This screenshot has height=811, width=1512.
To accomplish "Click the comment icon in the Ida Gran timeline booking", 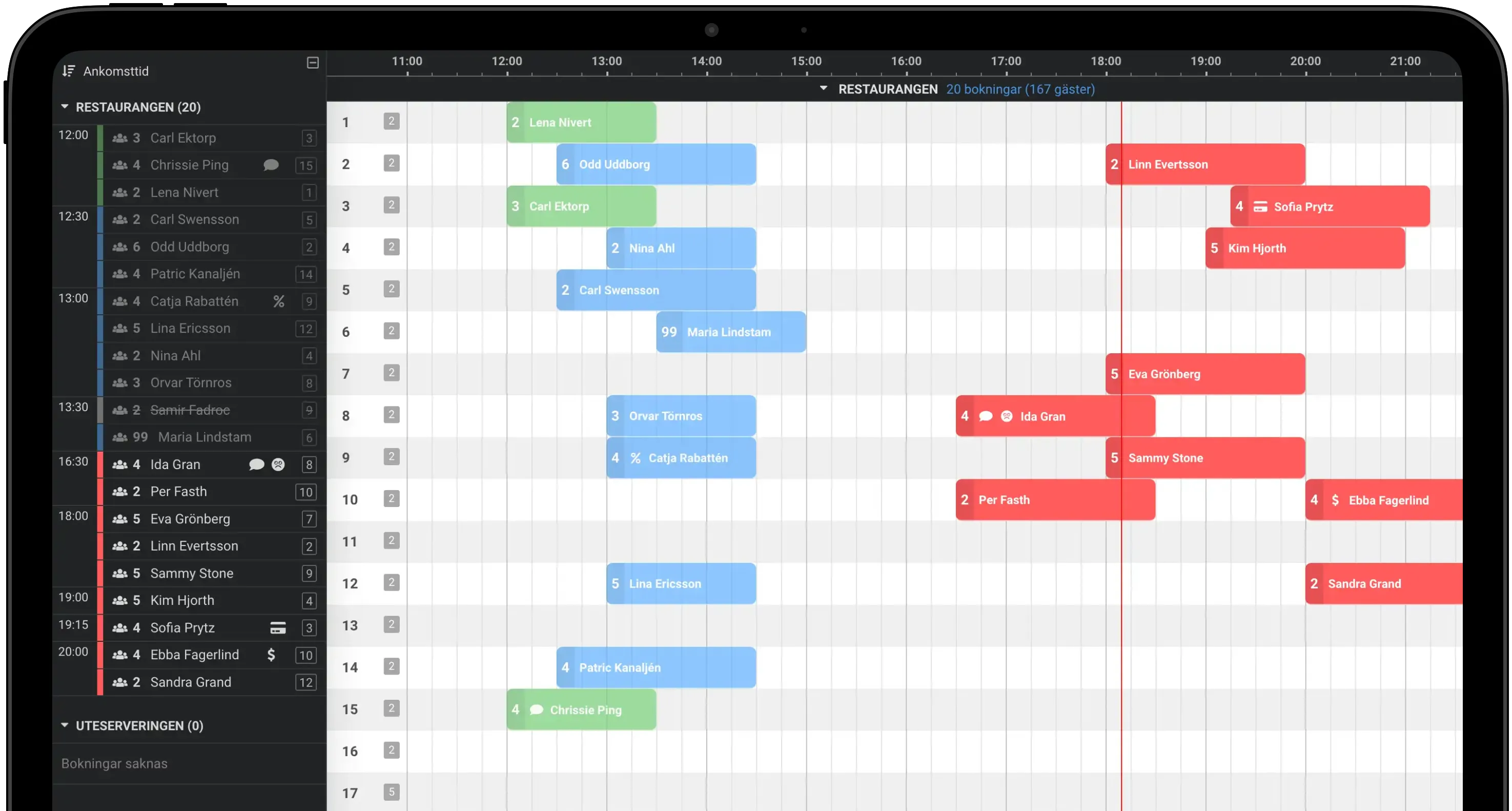I will 986,416.
